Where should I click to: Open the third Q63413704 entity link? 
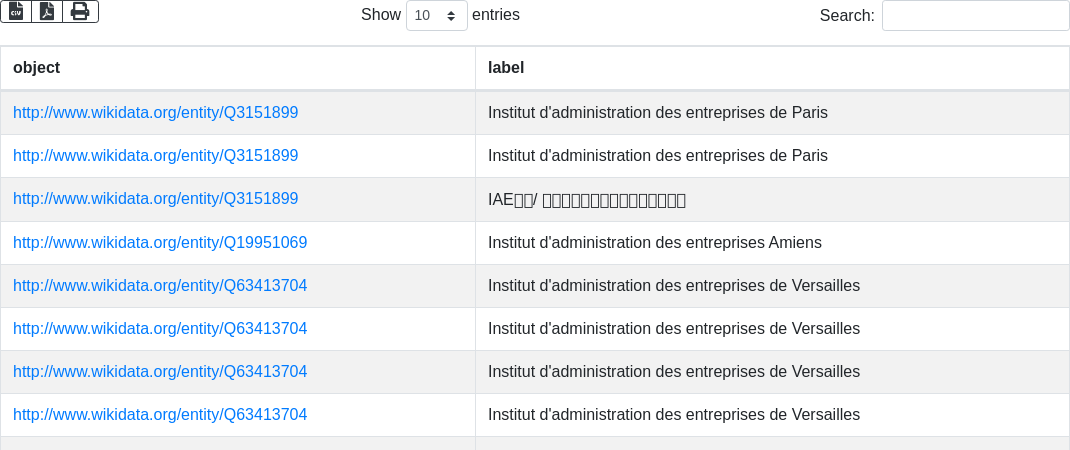pyautogui.click(x=160, y=372)
